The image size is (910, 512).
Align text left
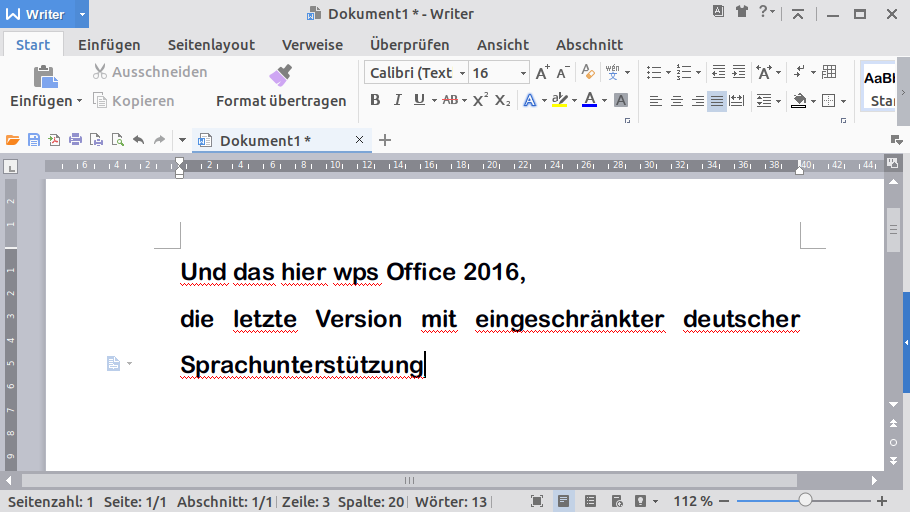pos(656,101)
